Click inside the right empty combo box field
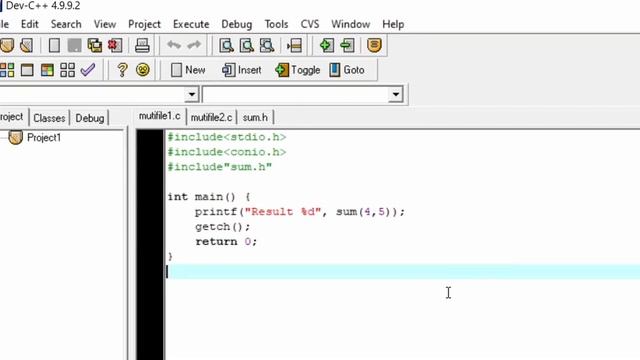This screenshot has width=640, height=360. tap(295, 95)
